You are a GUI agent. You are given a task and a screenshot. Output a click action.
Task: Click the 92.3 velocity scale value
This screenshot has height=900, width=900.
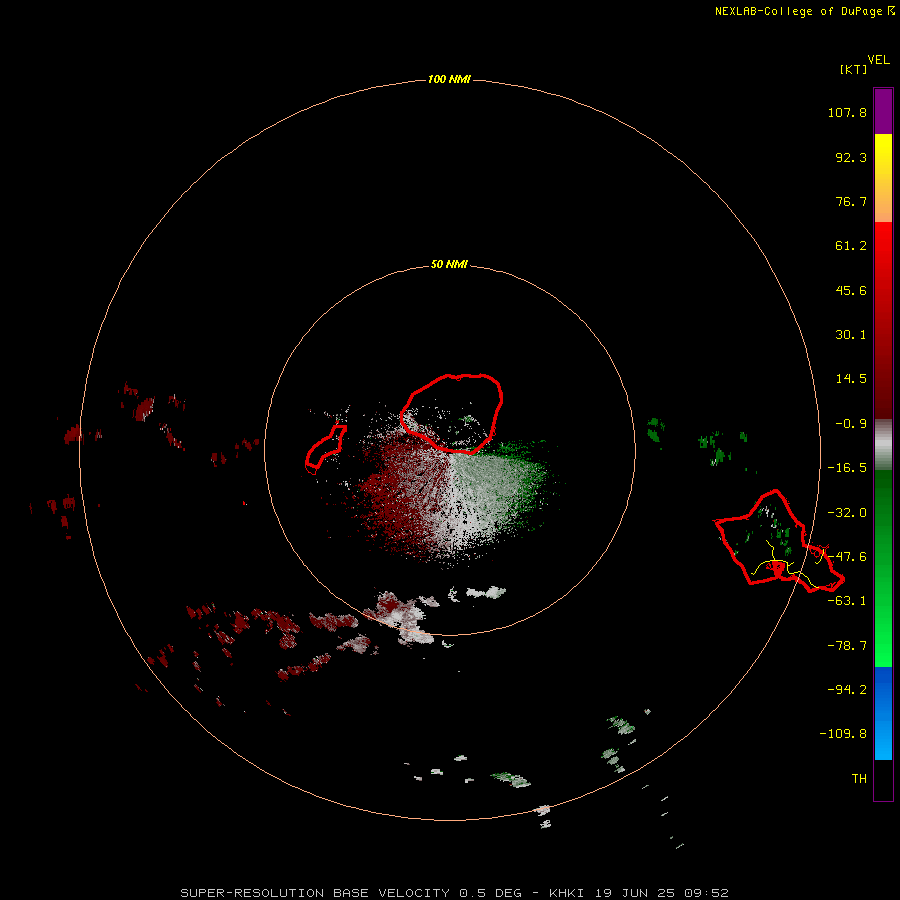[851, 157]
